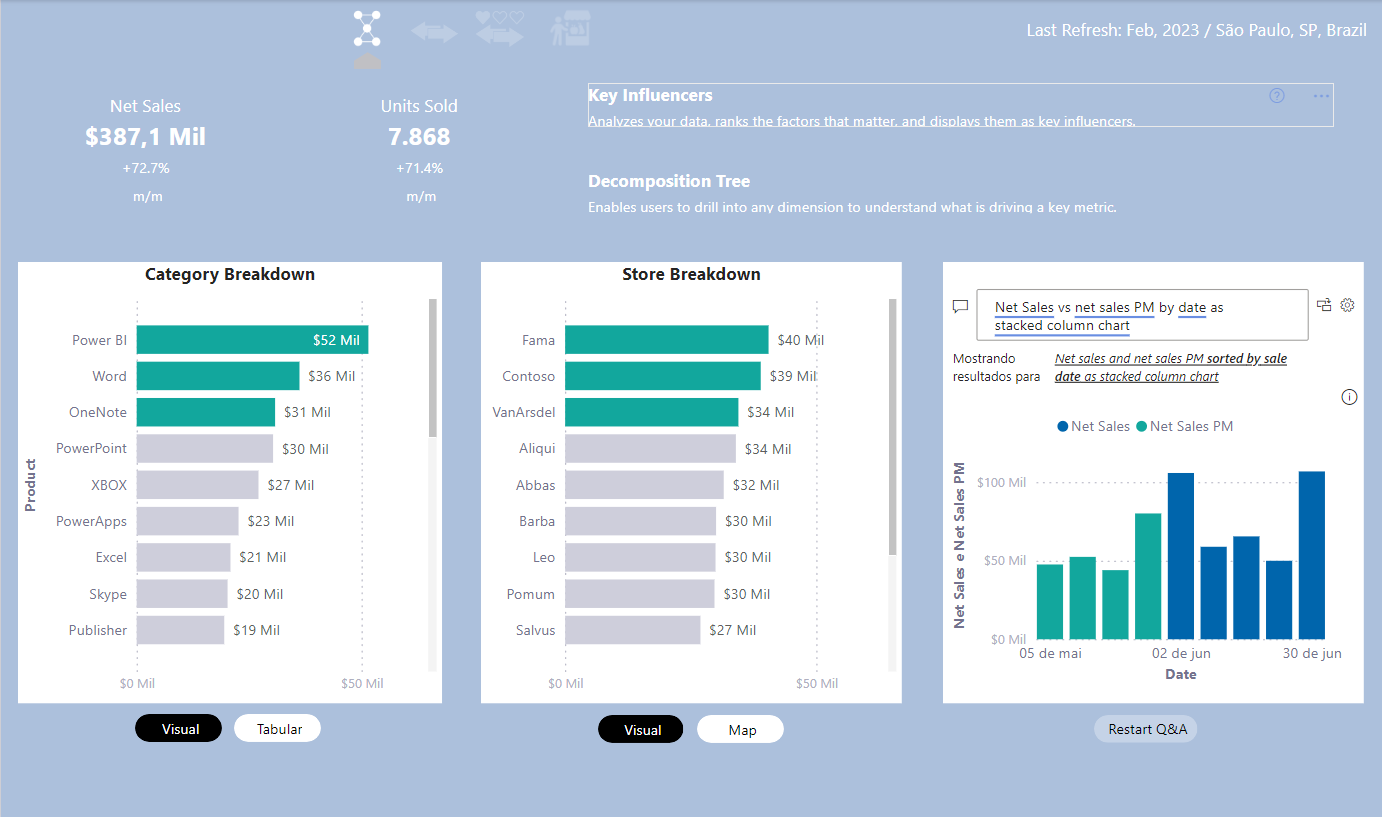Click the tallest teal column in the Q&A chart
1382x817 pixels.
coord(1148,576)
